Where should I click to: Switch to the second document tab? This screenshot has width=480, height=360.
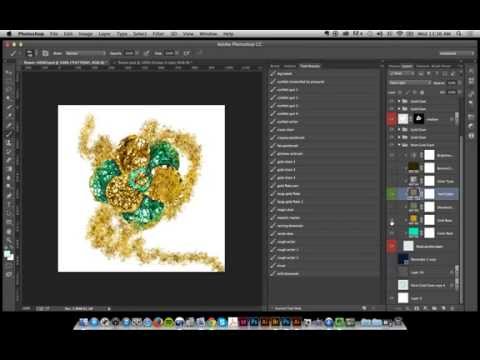coord(156,62)
